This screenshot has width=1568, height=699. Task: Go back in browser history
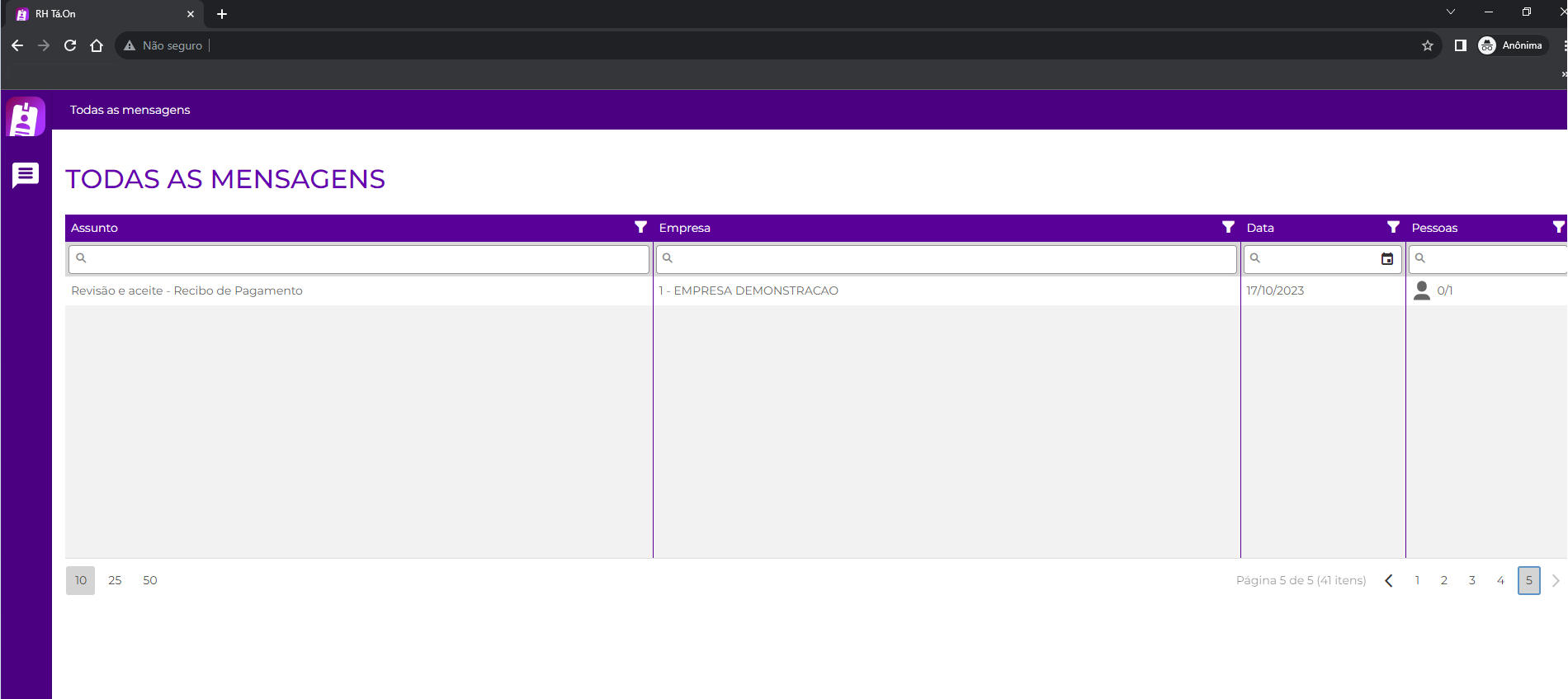point(17,45)
